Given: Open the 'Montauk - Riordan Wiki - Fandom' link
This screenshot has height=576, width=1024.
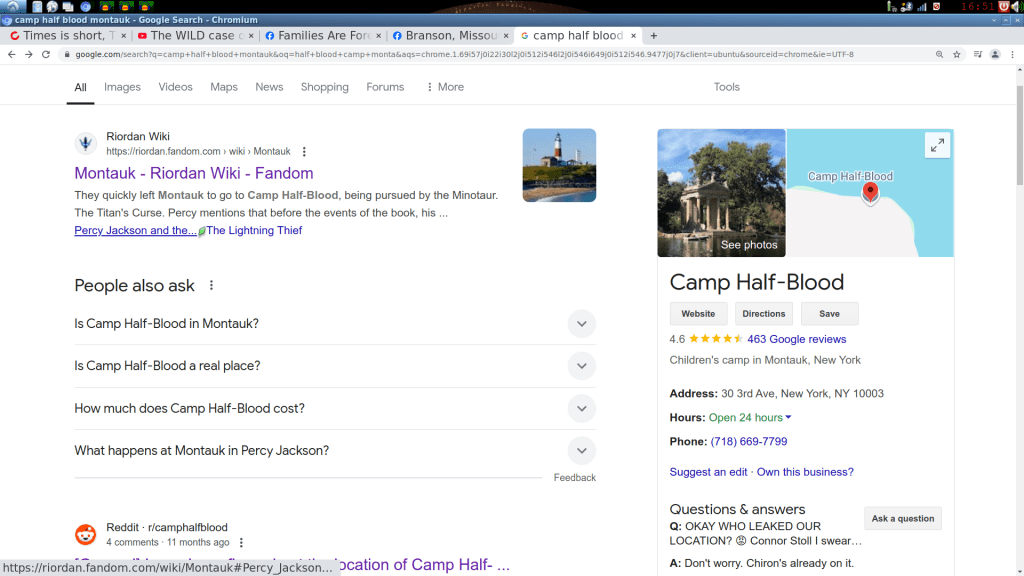Looking at the screenshot, I should point(194,173).
